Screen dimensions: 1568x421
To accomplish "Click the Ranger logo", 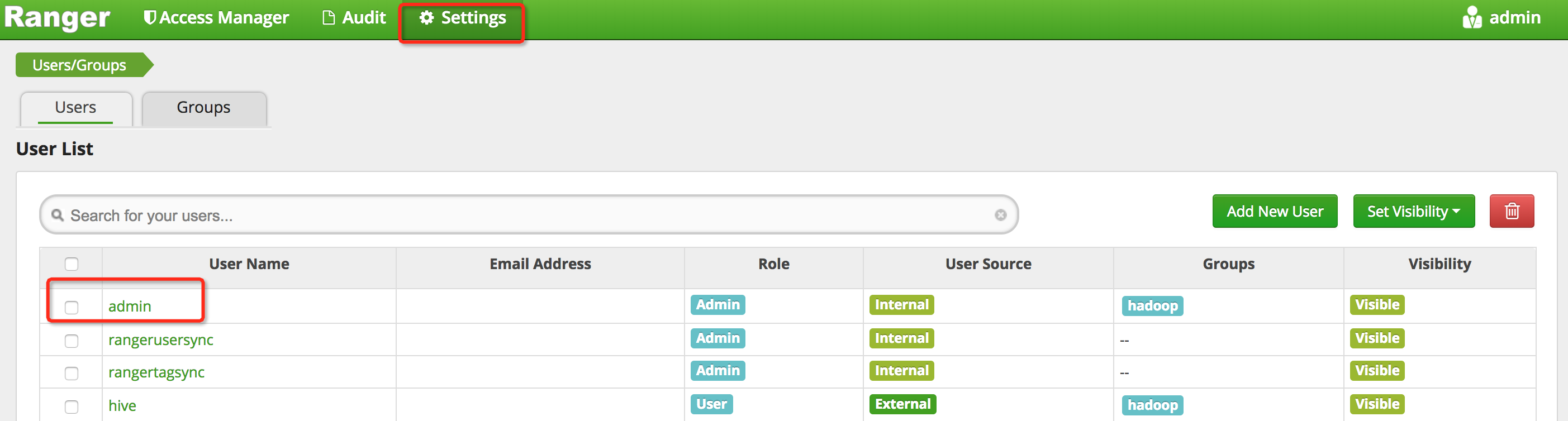I will [x=57, y=18].
